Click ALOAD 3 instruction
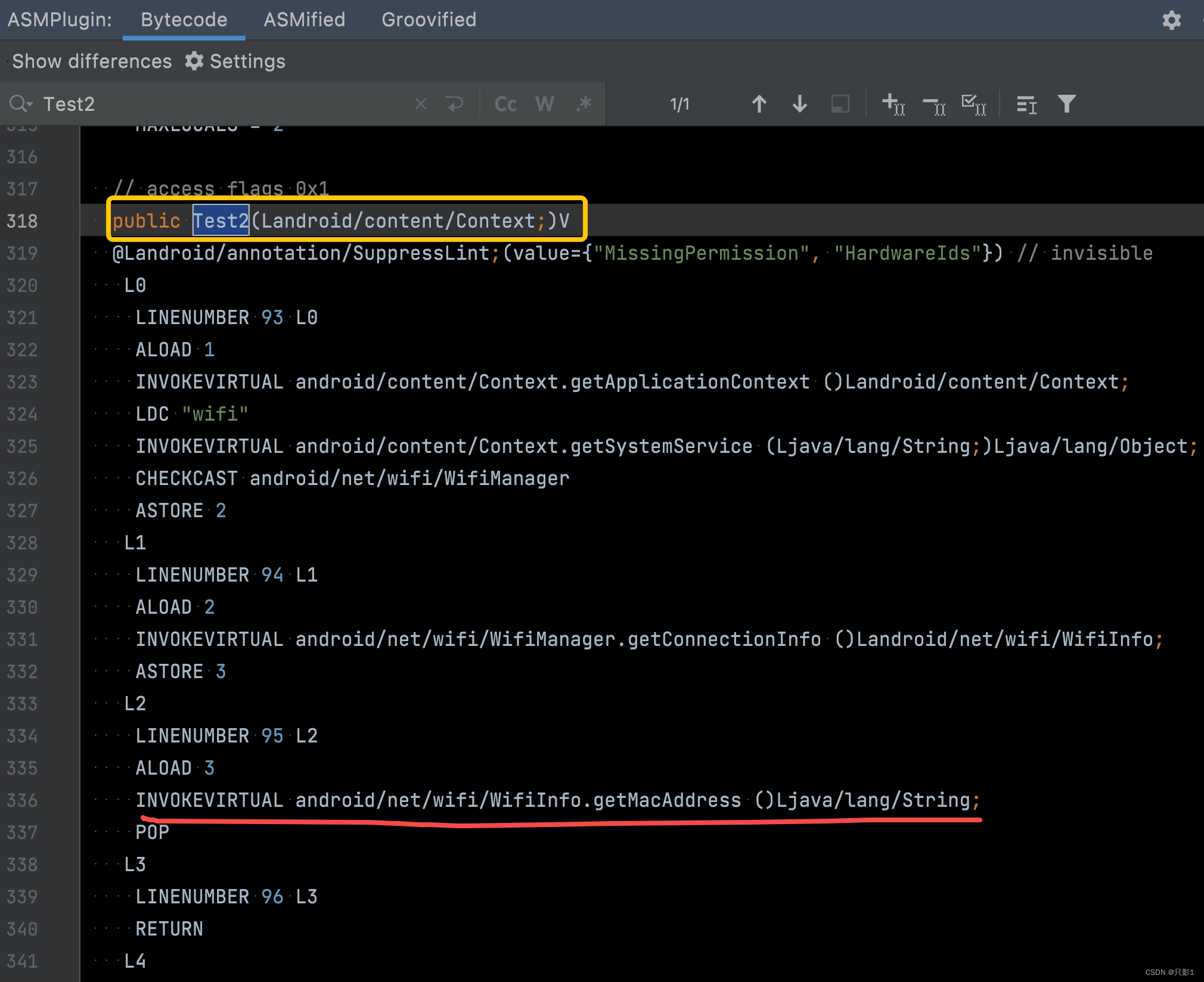Screen dimensions: 1204x982 point(175,767)
